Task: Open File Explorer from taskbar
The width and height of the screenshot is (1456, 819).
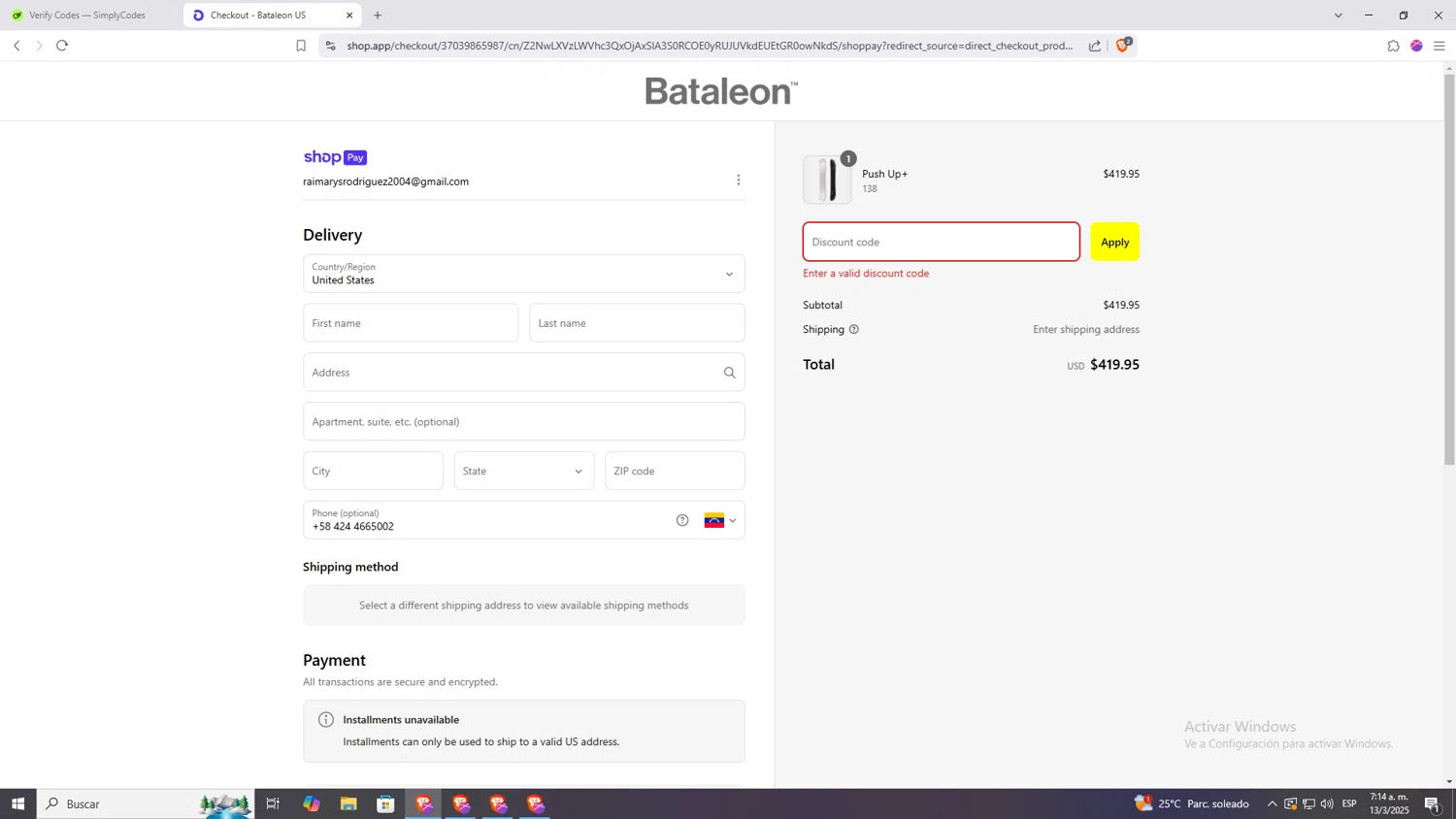Action: pyautogui.click(x=348, y=803)
